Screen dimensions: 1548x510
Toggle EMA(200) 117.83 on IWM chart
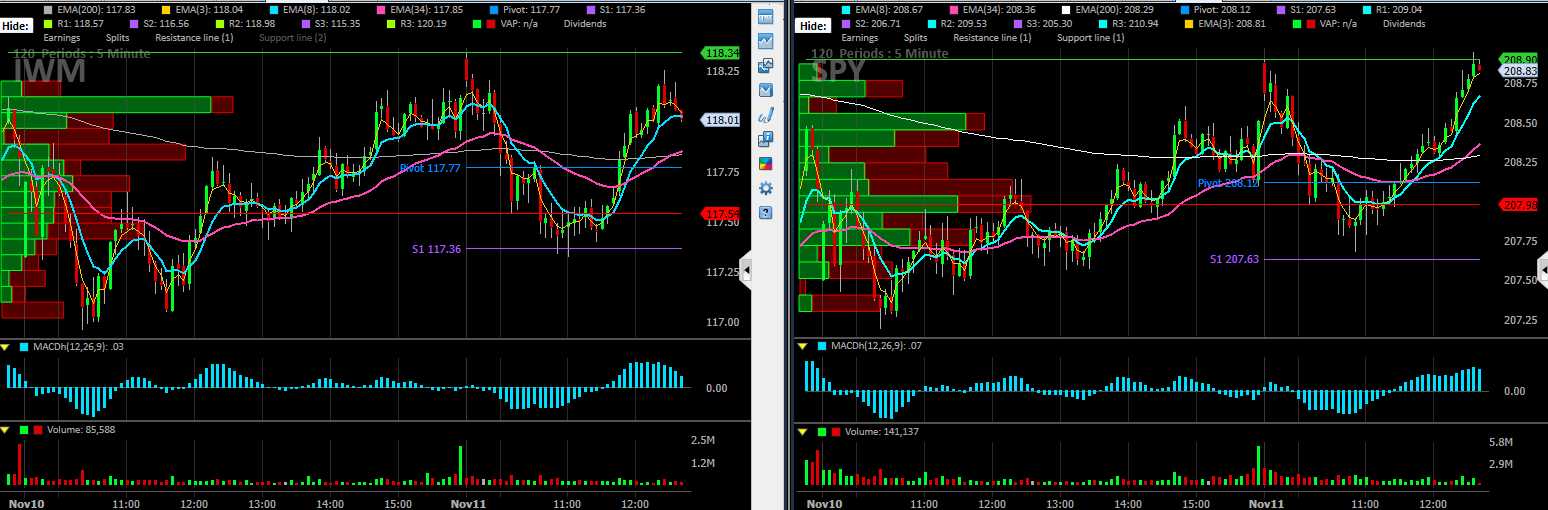click(x=90, y=9)
